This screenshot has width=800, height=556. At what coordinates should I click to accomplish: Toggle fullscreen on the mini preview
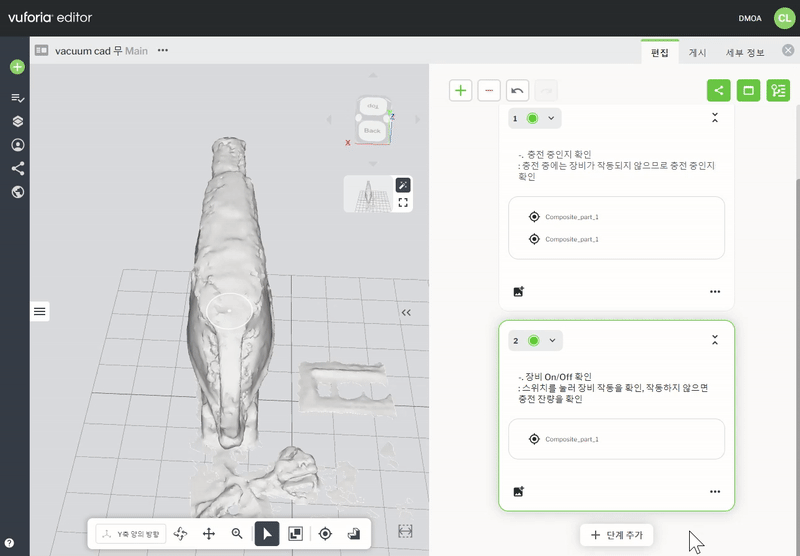pyautogui.click(x=403, y=202)
